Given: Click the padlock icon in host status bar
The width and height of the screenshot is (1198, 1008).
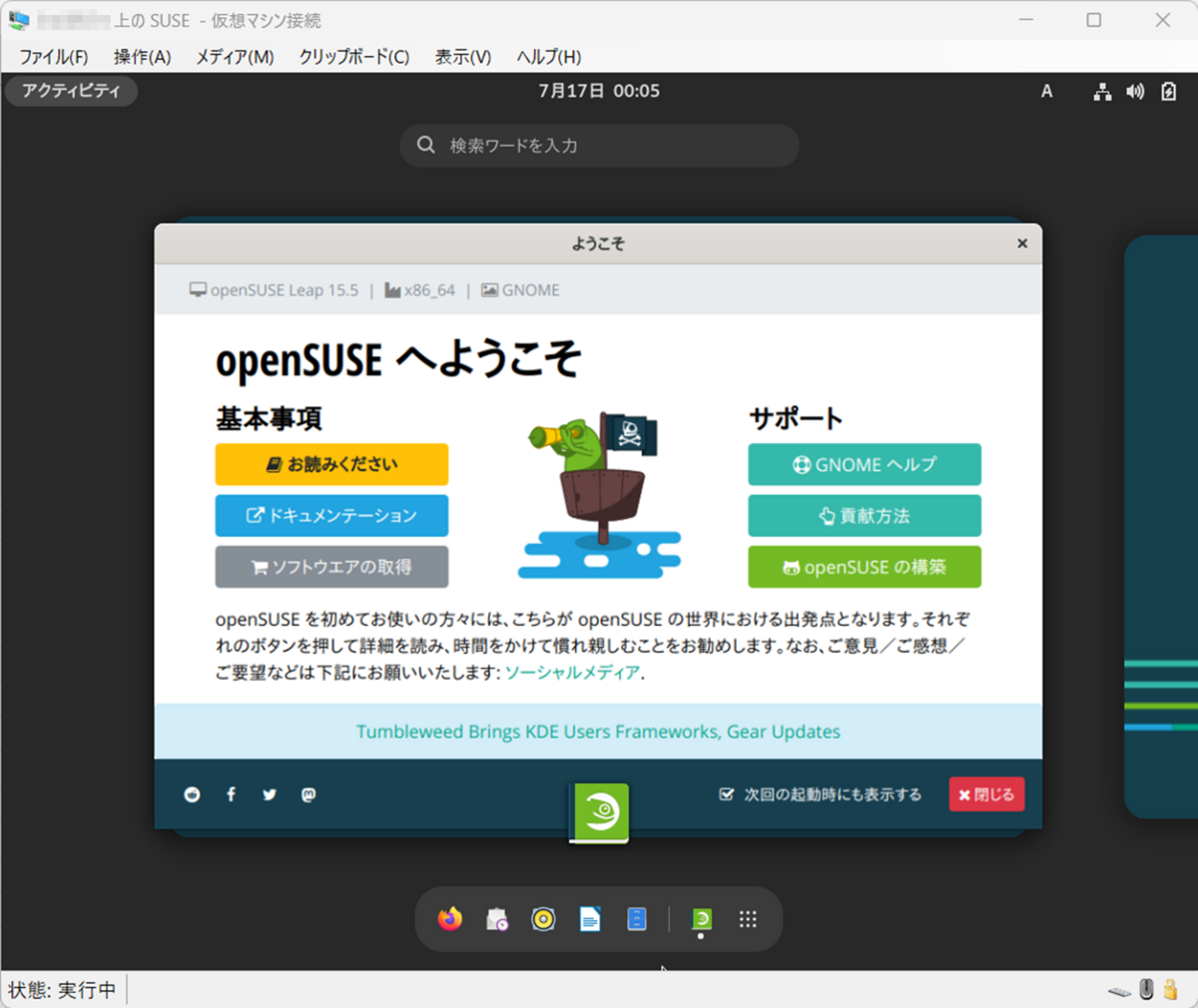Looking at the screenshot, I should click(x=1171, y=989).
